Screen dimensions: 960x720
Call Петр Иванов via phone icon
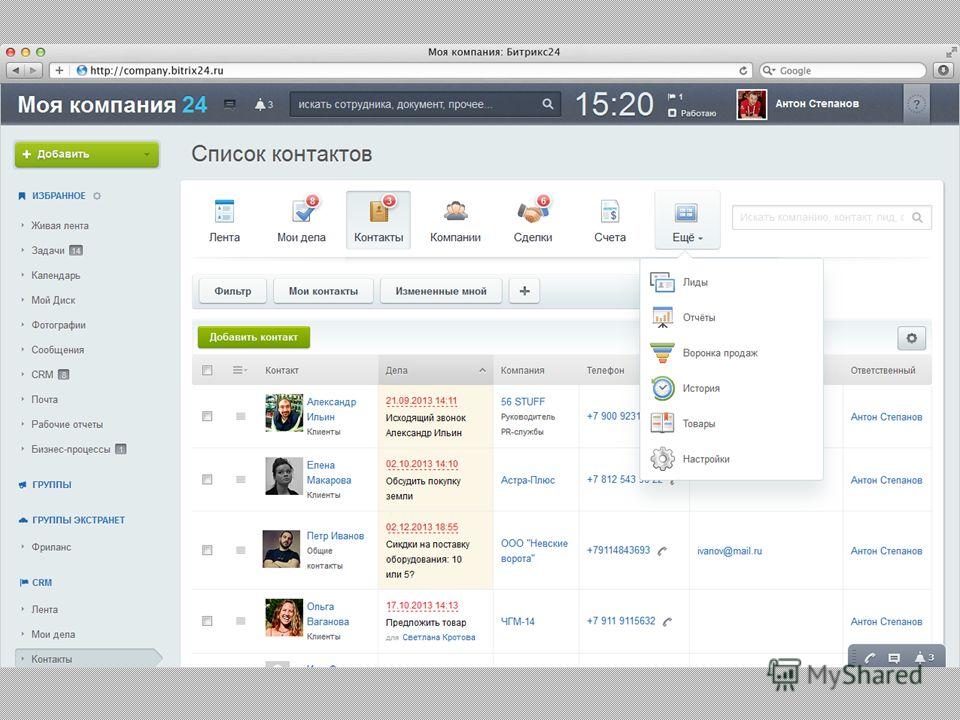coord(662,551)
